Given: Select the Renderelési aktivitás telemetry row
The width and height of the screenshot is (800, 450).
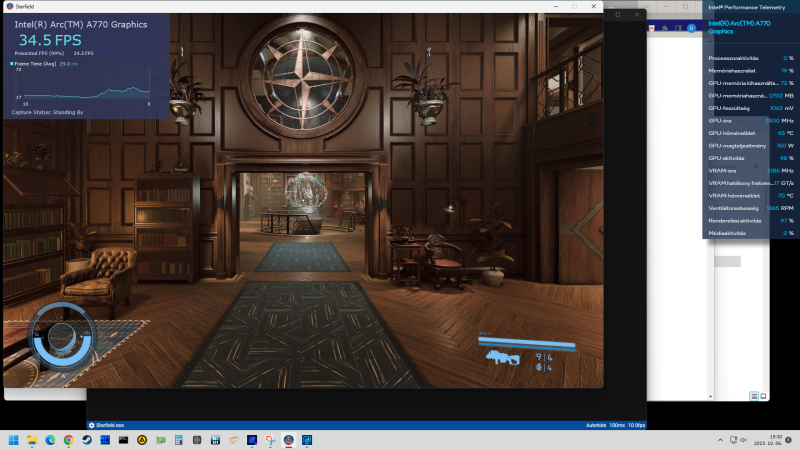Looking at the screenshot, I should click(751, 221).
